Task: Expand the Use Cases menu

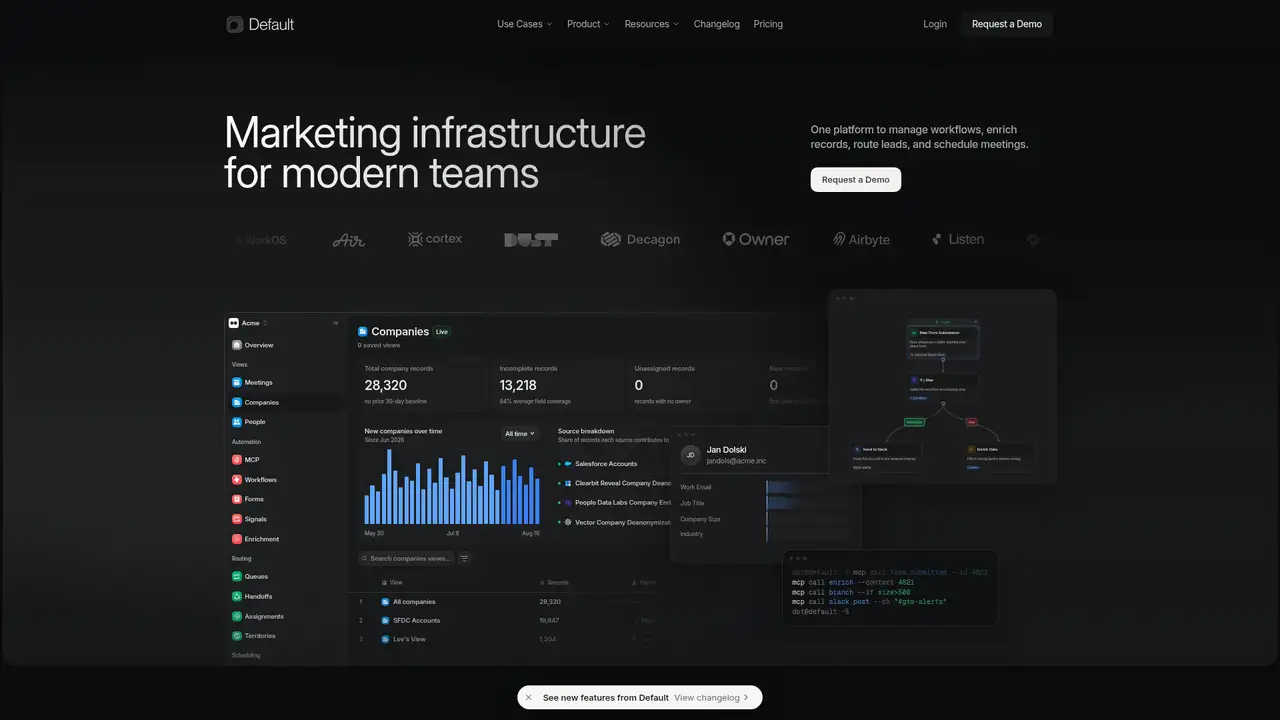Action: click(524, 24)
